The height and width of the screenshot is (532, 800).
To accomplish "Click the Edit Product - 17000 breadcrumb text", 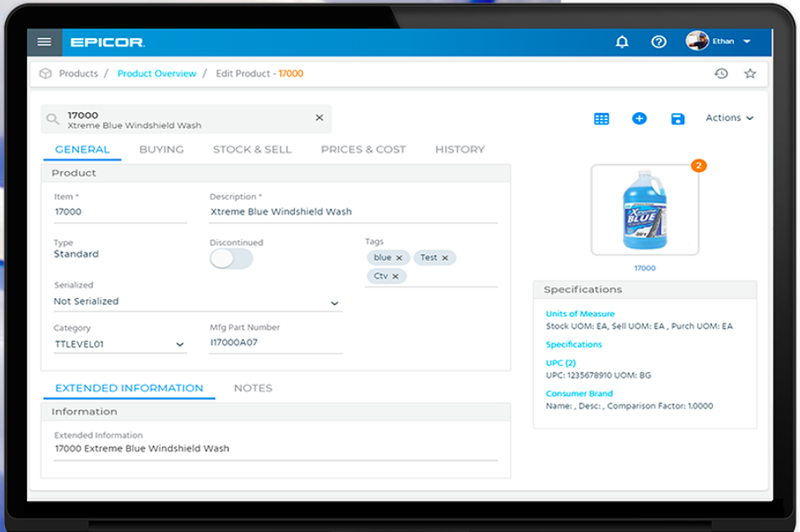I will click(x=259, y=73).
